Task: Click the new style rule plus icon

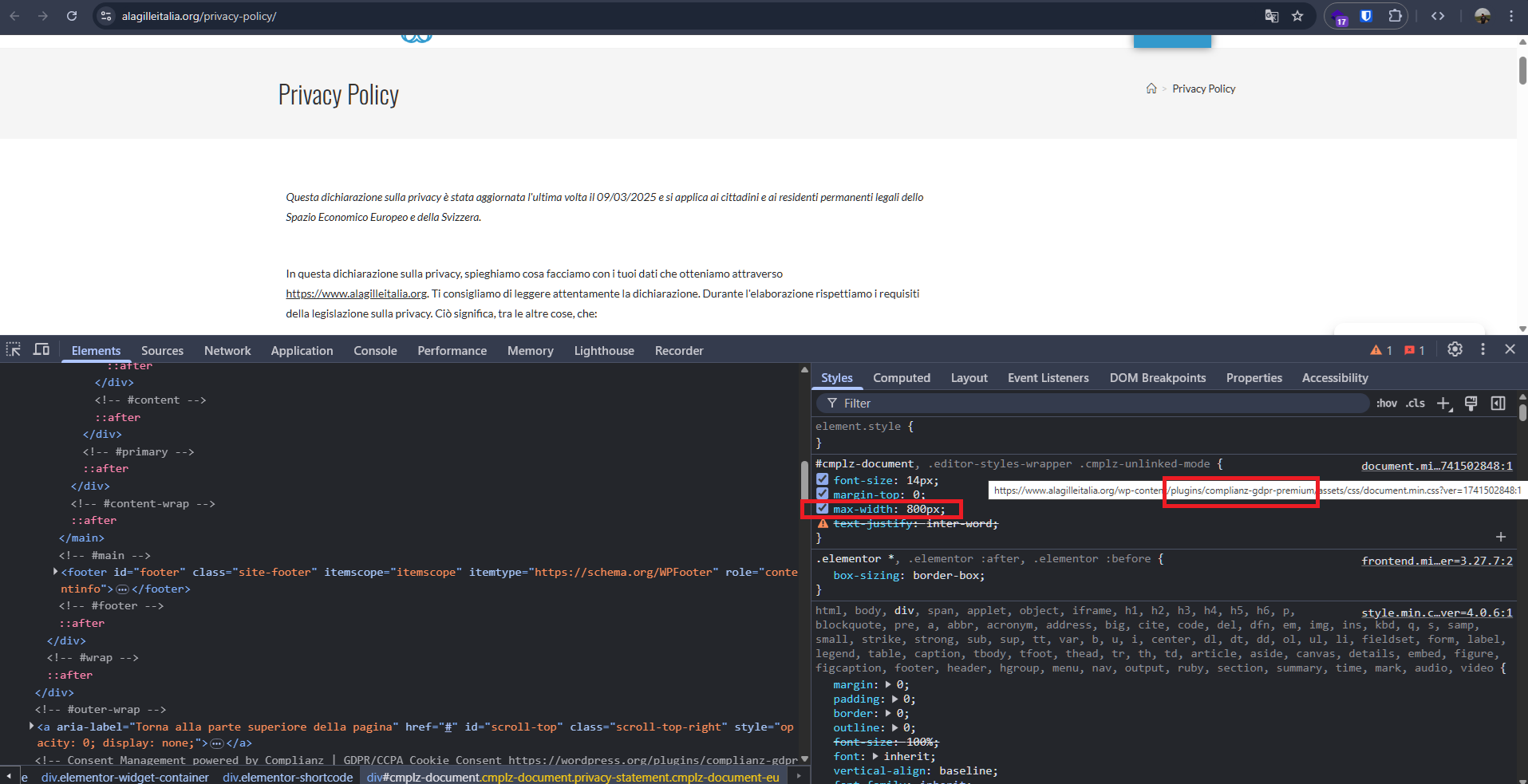Action: (1443, 404)
